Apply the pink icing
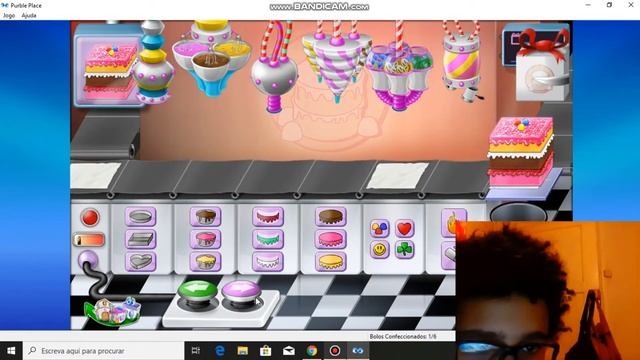Screen dimensions: 640x360 [x=331, y=239]
